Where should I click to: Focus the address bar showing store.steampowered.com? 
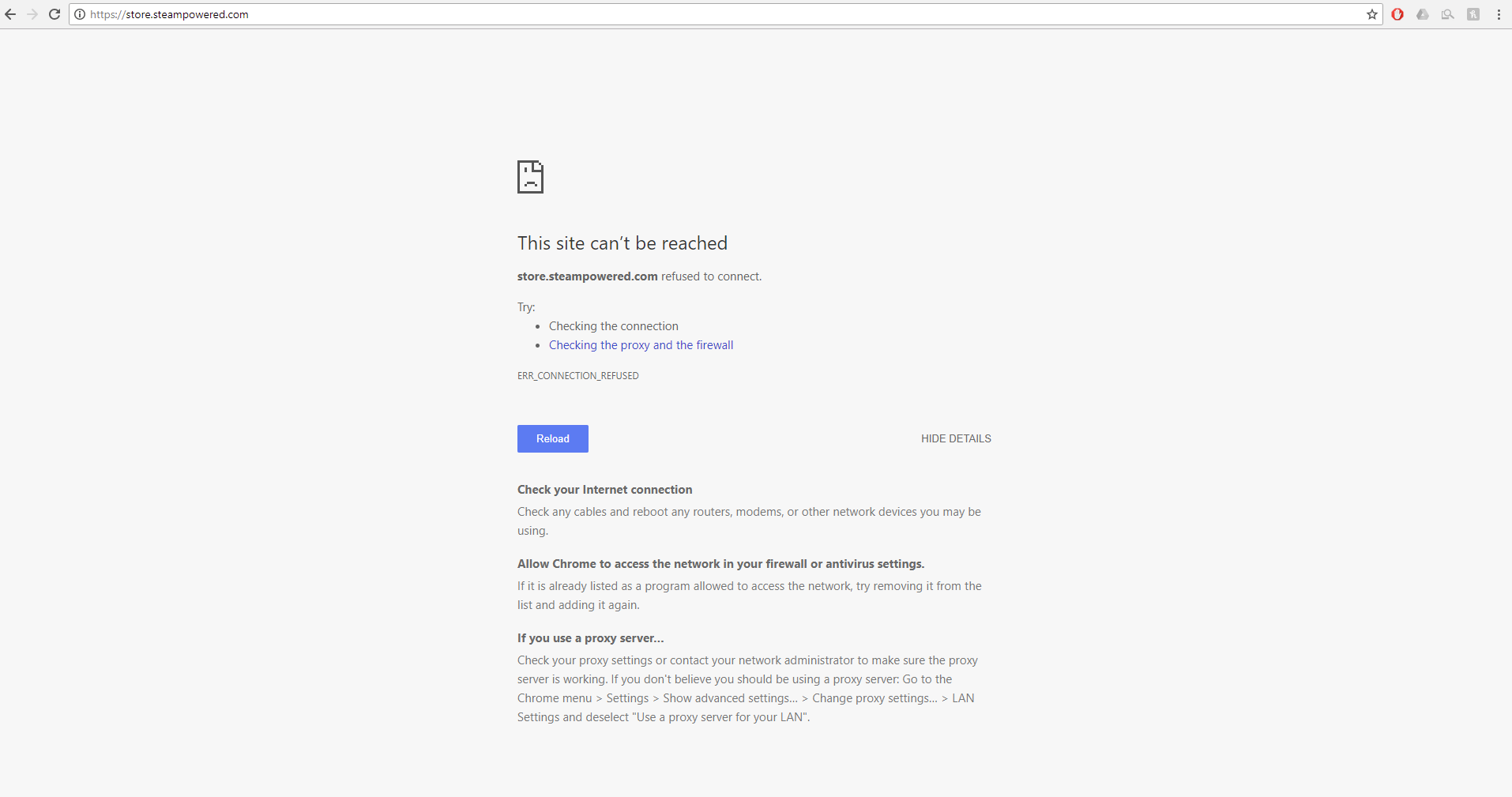(727, 14)
